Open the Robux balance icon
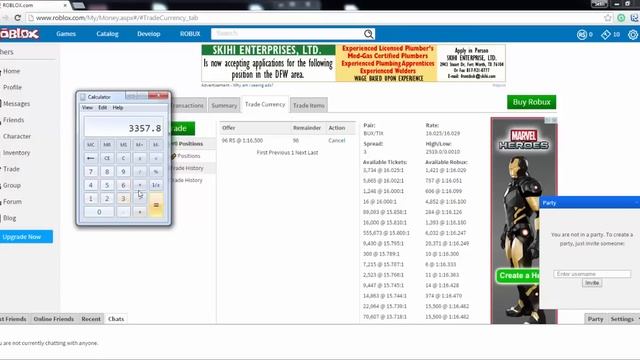This screenshot has height=360, width=640. point(582,35)
